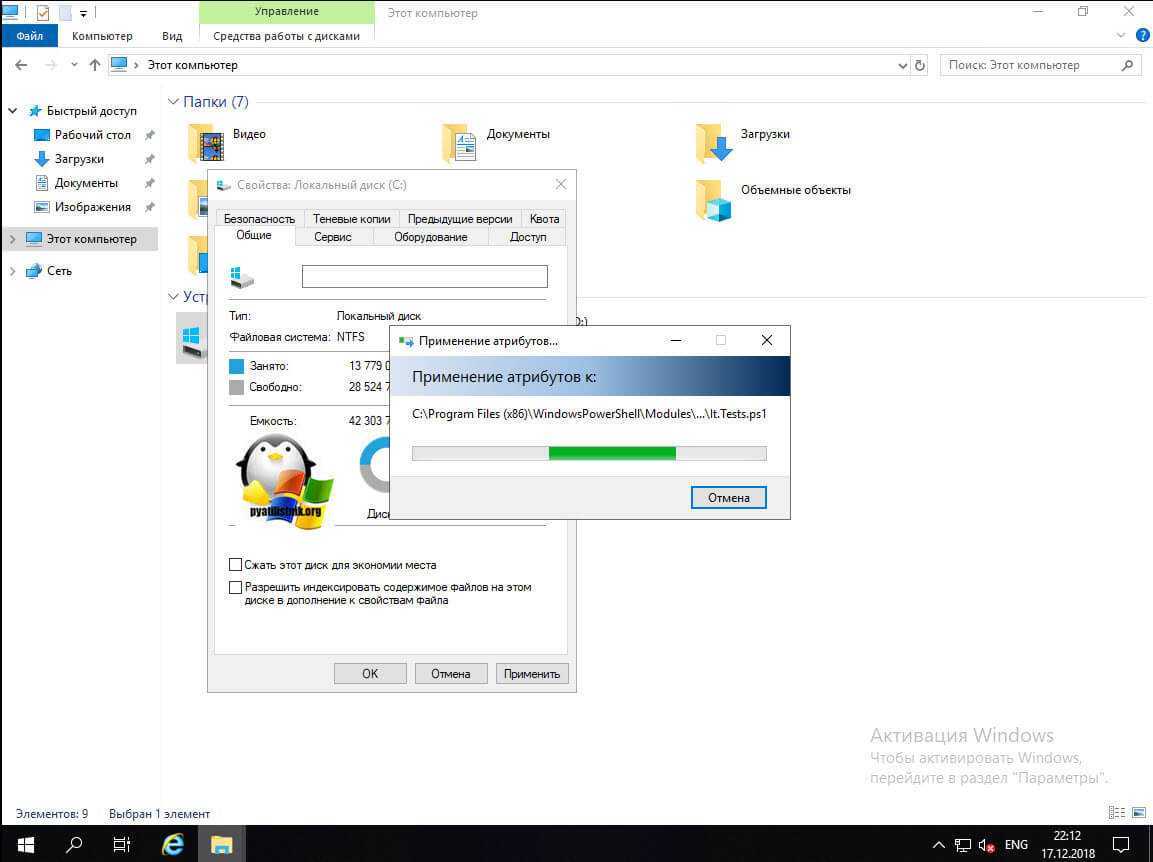This screenshot has width=1153, height=862.
Task: Click the new folder icon in title bar
Action: 65,13
